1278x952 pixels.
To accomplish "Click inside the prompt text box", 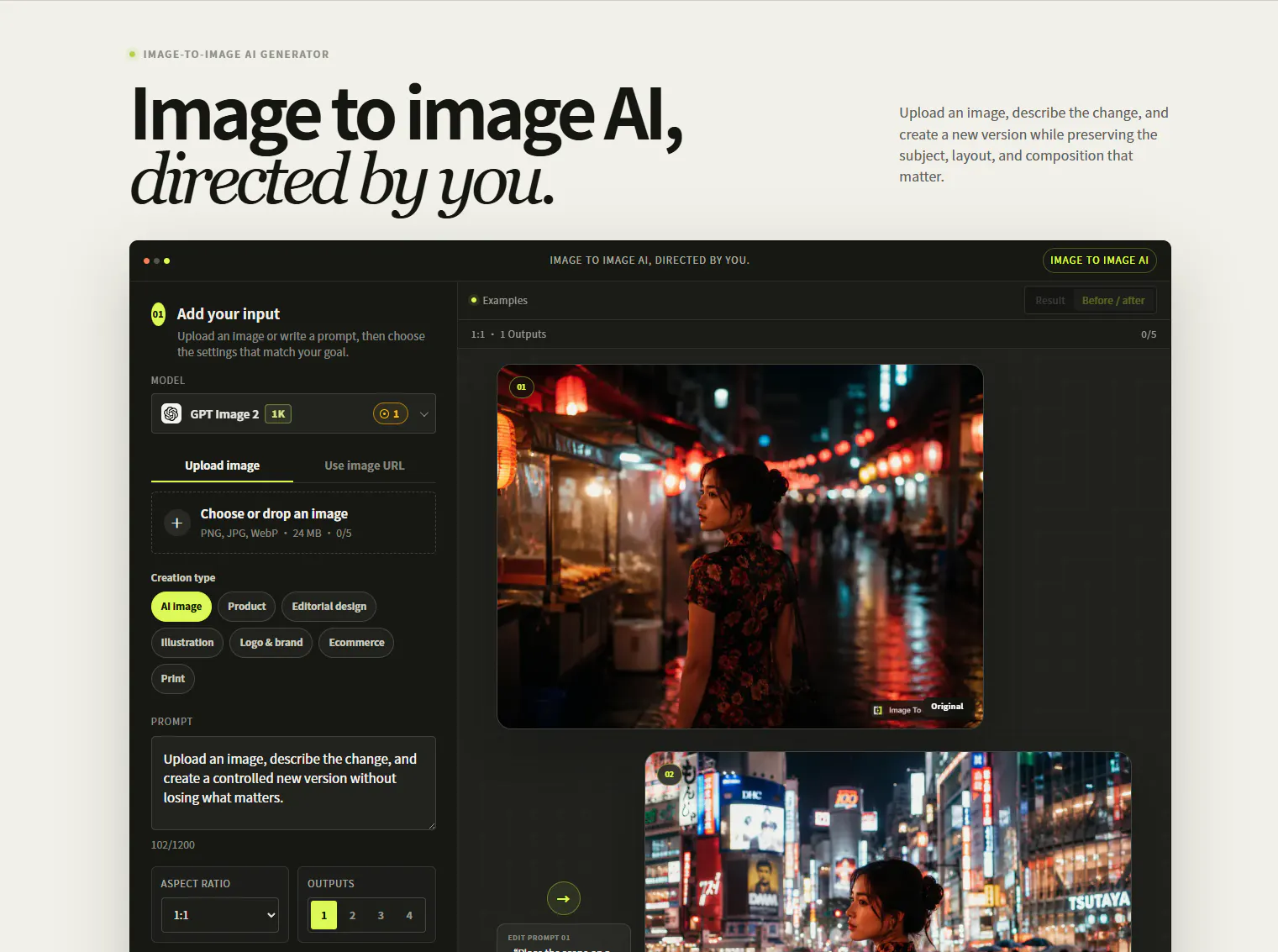I will [293, 783].
